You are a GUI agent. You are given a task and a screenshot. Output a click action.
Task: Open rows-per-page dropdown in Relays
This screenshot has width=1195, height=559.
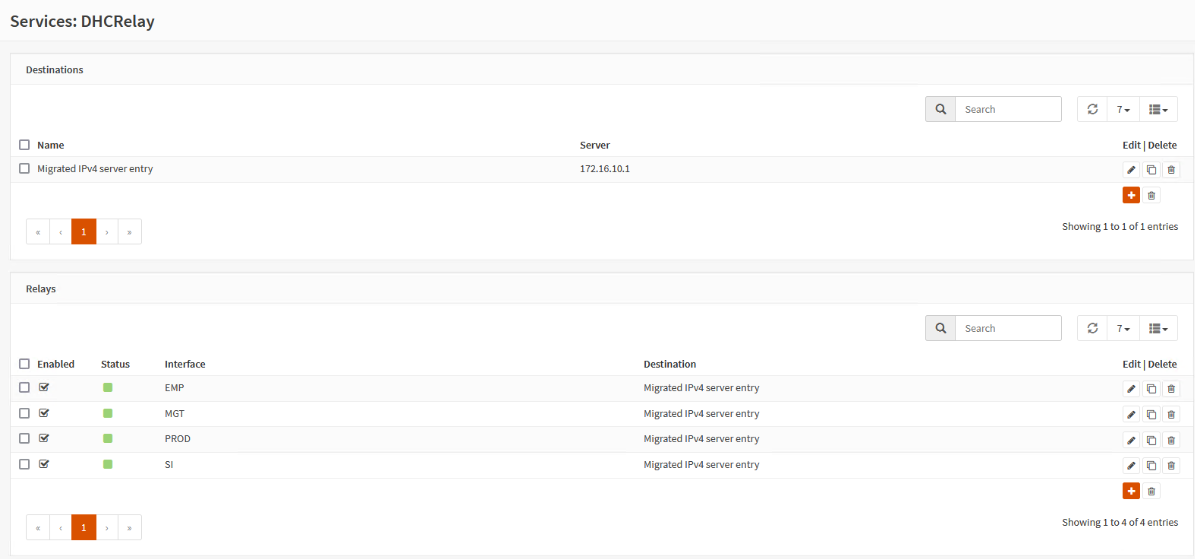tap(1123, 328)
